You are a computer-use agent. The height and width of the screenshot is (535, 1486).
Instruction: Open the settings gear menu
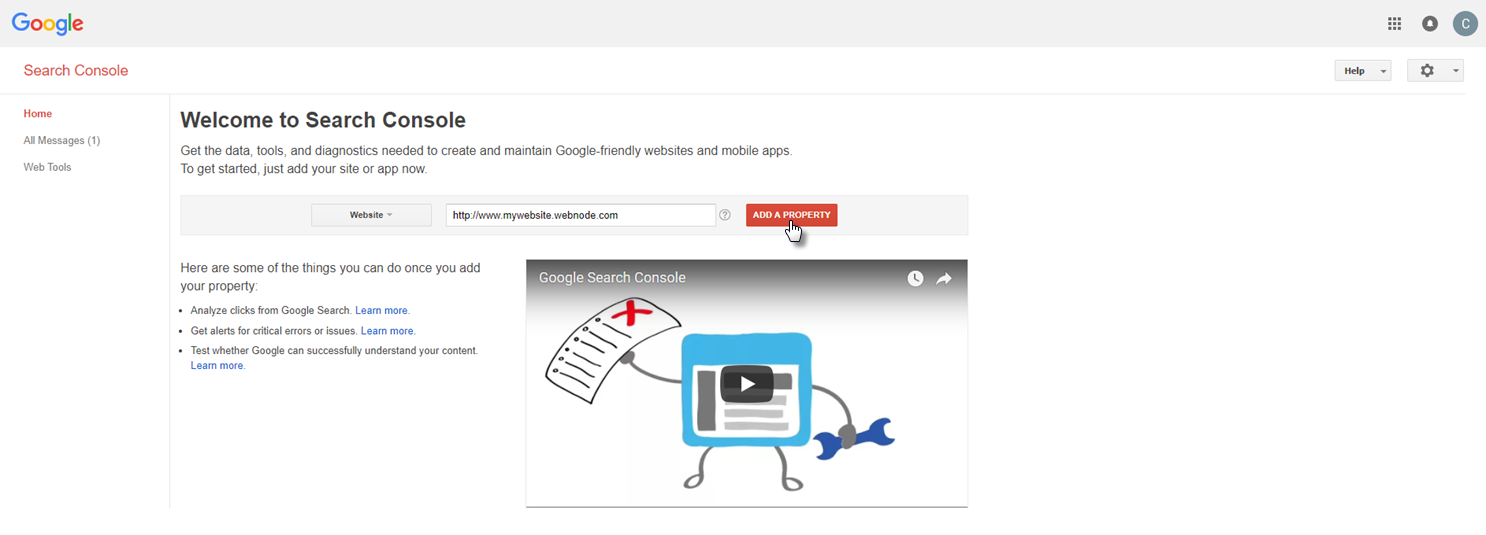(1435, 71)
